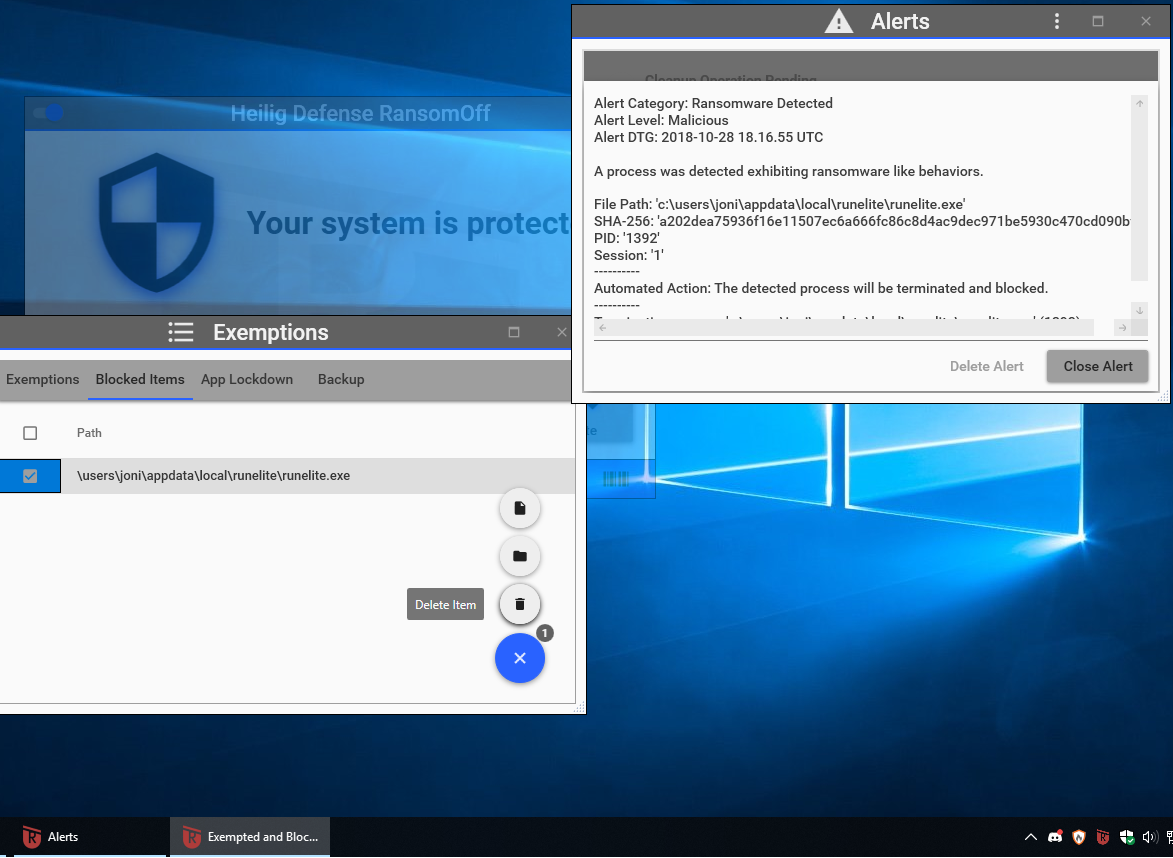
Task: Click the Close Alert button
Action: pos(1097,367)
